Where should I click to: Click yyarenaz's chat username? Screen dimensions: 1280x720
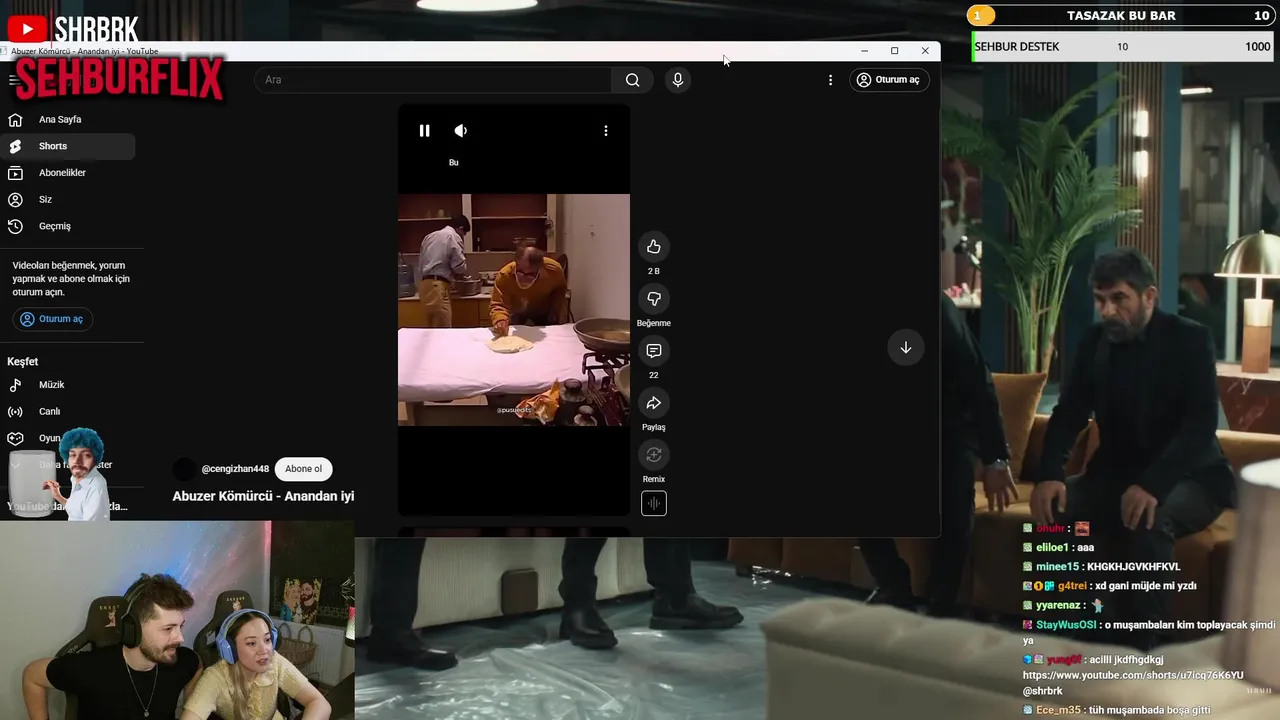1058,605
